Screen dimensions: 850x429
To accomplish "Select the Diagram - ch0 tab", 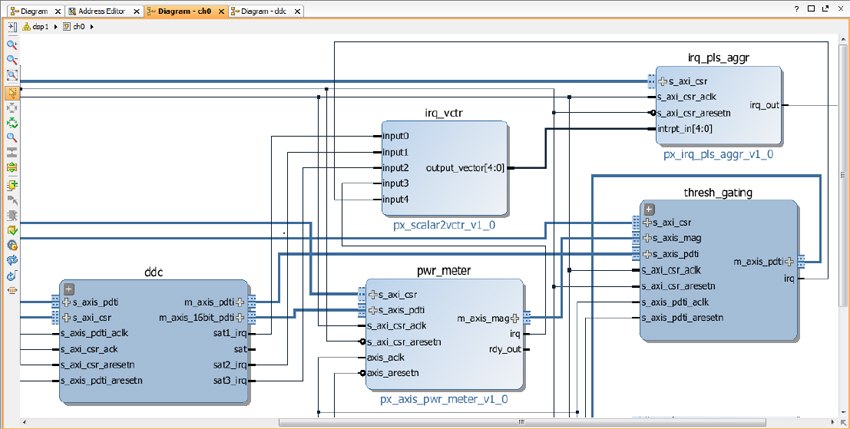I will 184,11.
